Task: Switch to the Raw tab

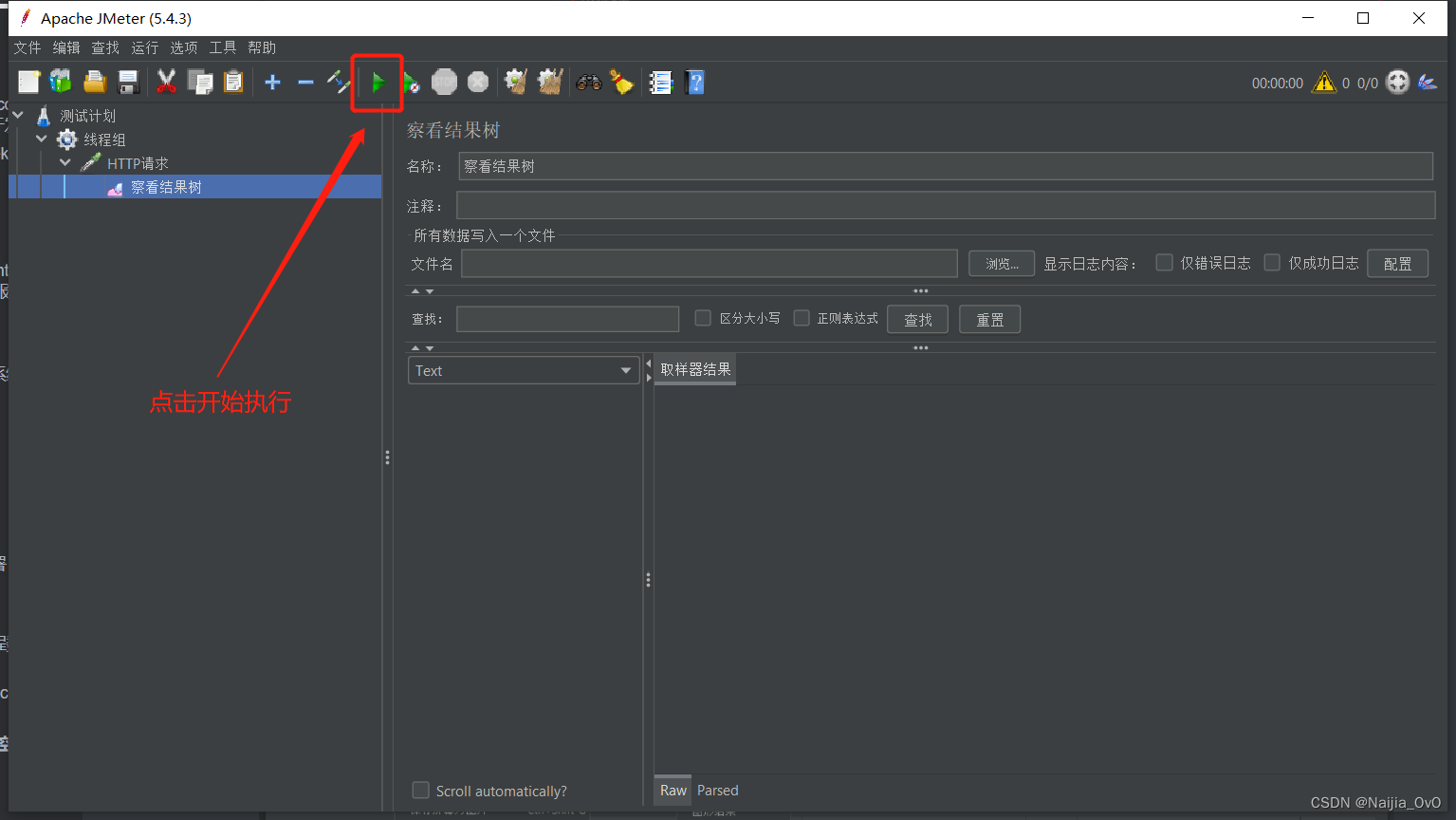Action: tap(673, 790)
